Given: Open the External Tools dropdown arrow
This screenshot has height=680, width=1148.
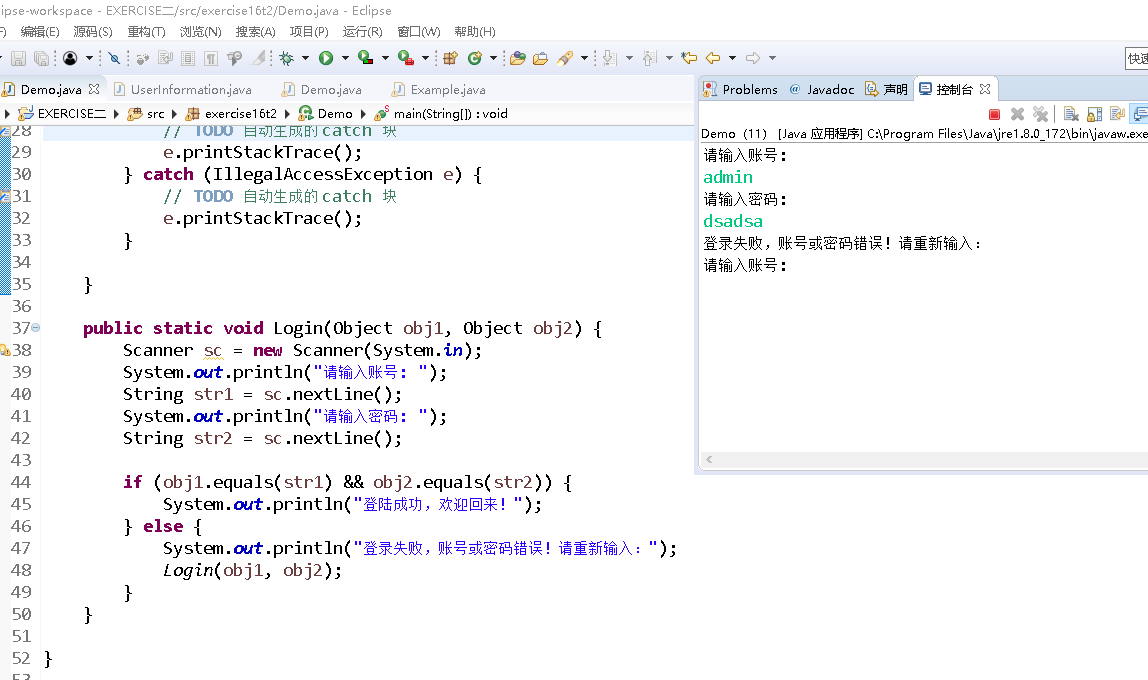Looking at the screenshot, I should point(425,58).
